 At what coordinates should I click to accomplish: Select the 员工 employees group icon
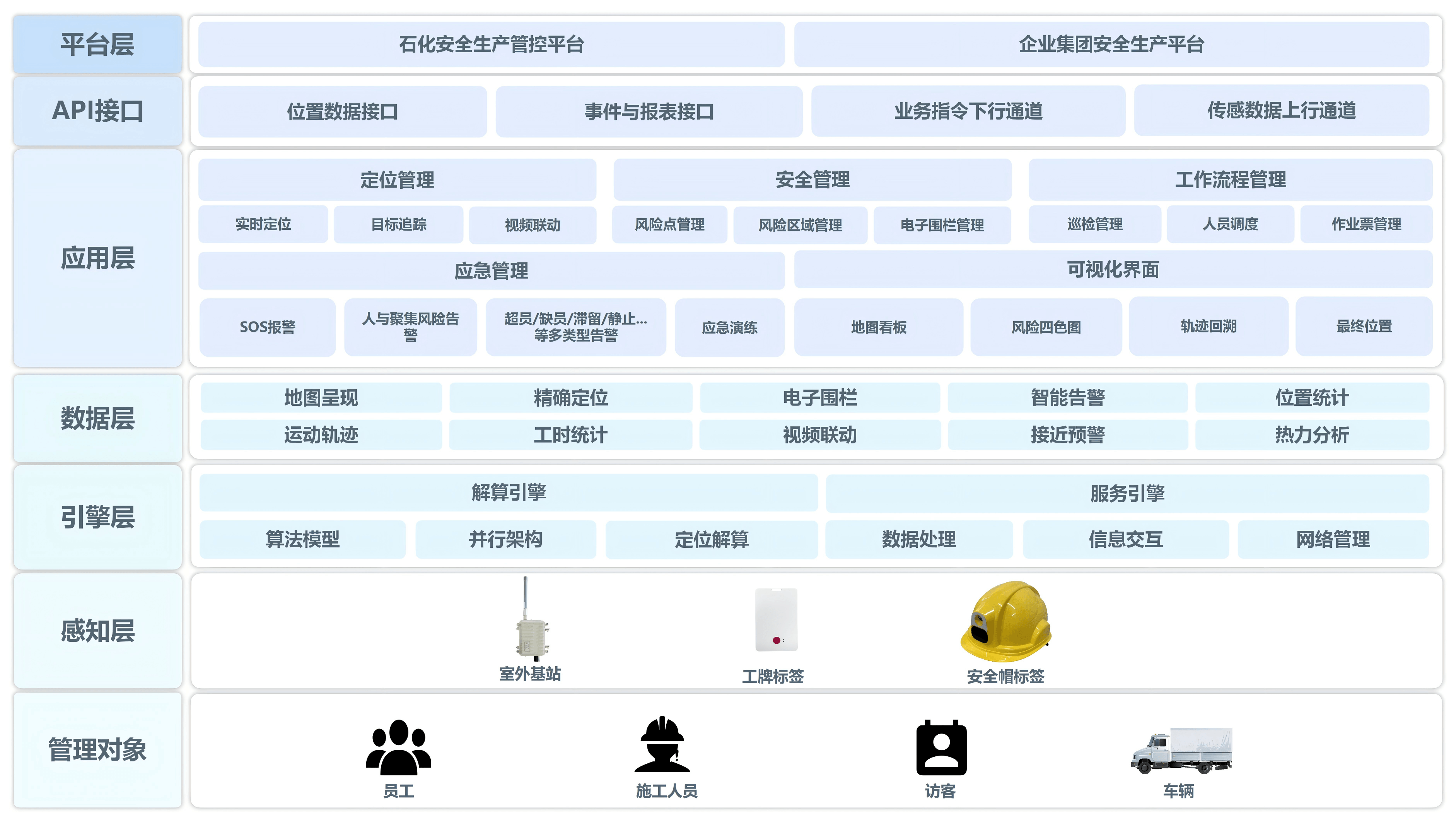tap(399, 747)
